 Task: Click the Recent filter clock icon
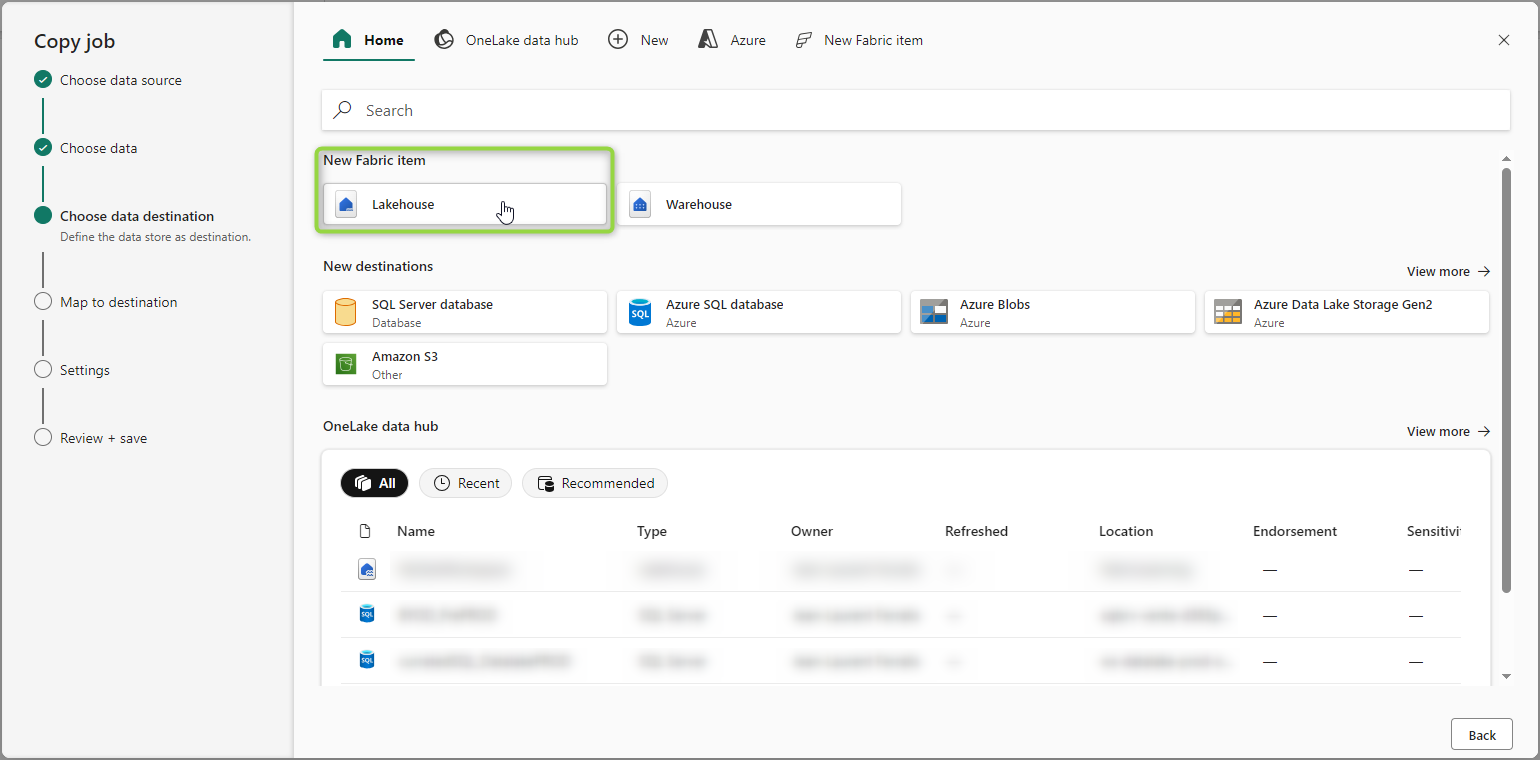[442, 483]
